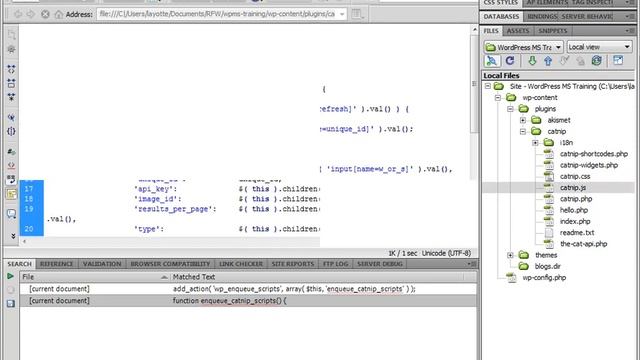Click the Apply Comment icon
The height and width of the screenshot is (360, 640).
11,213
